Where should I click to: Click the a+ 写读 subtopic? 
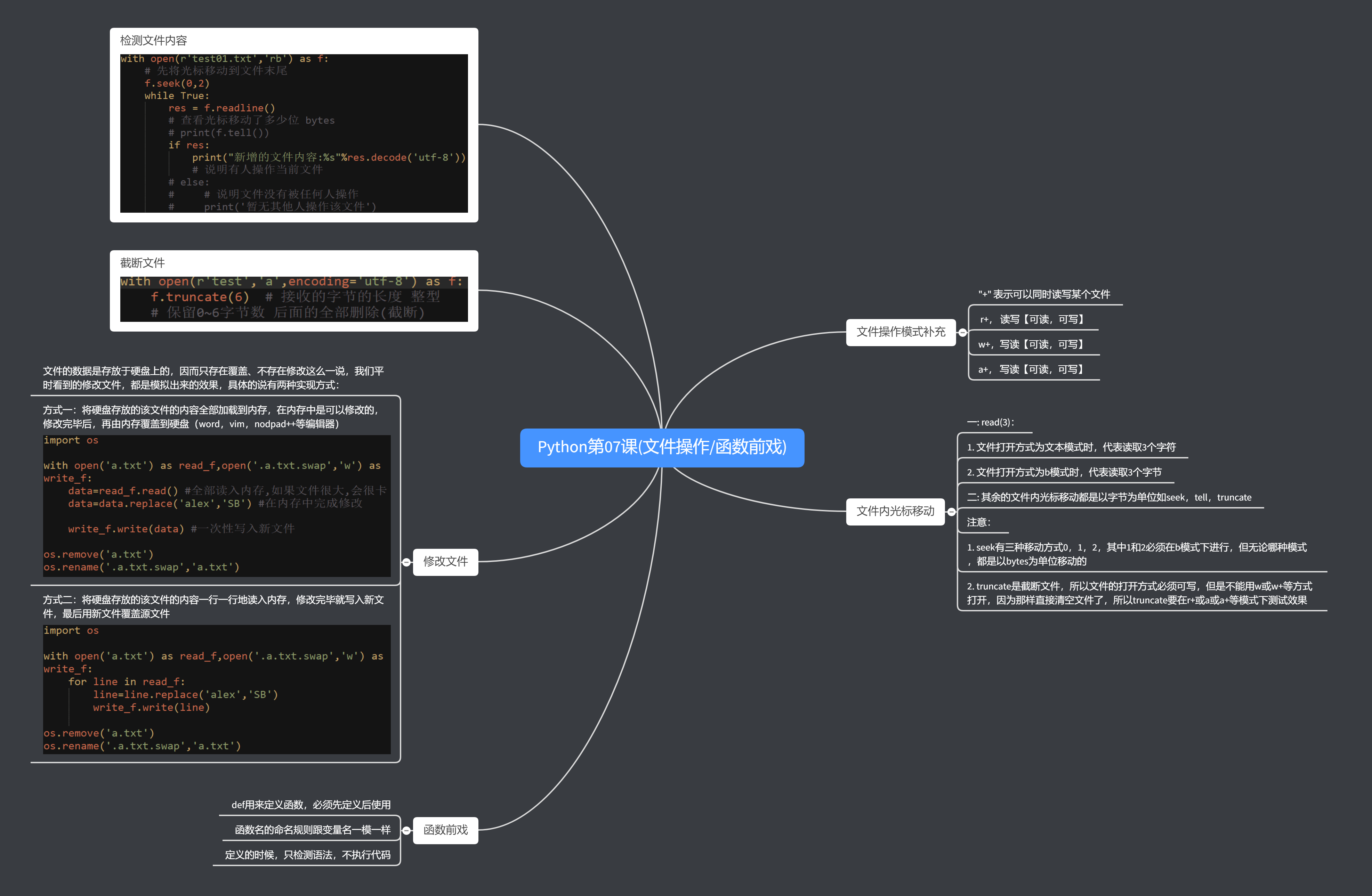1031,370
